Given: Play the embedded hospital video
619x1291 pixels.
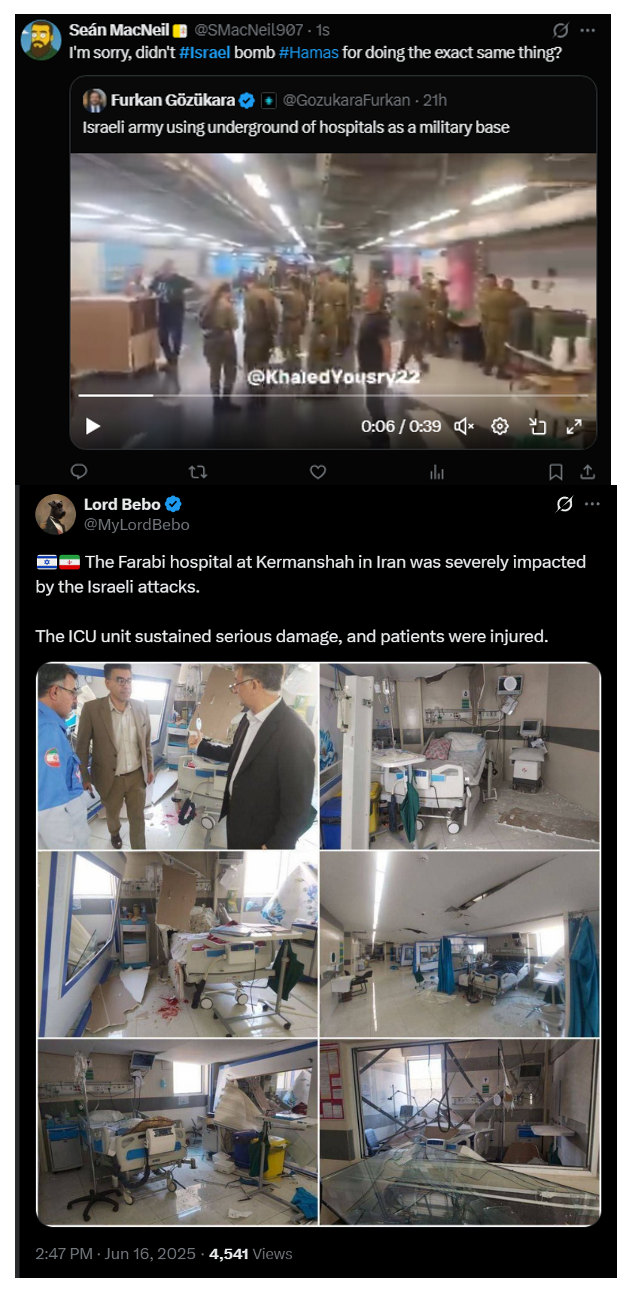Looking at the screenshot, I should coord(92,426).
